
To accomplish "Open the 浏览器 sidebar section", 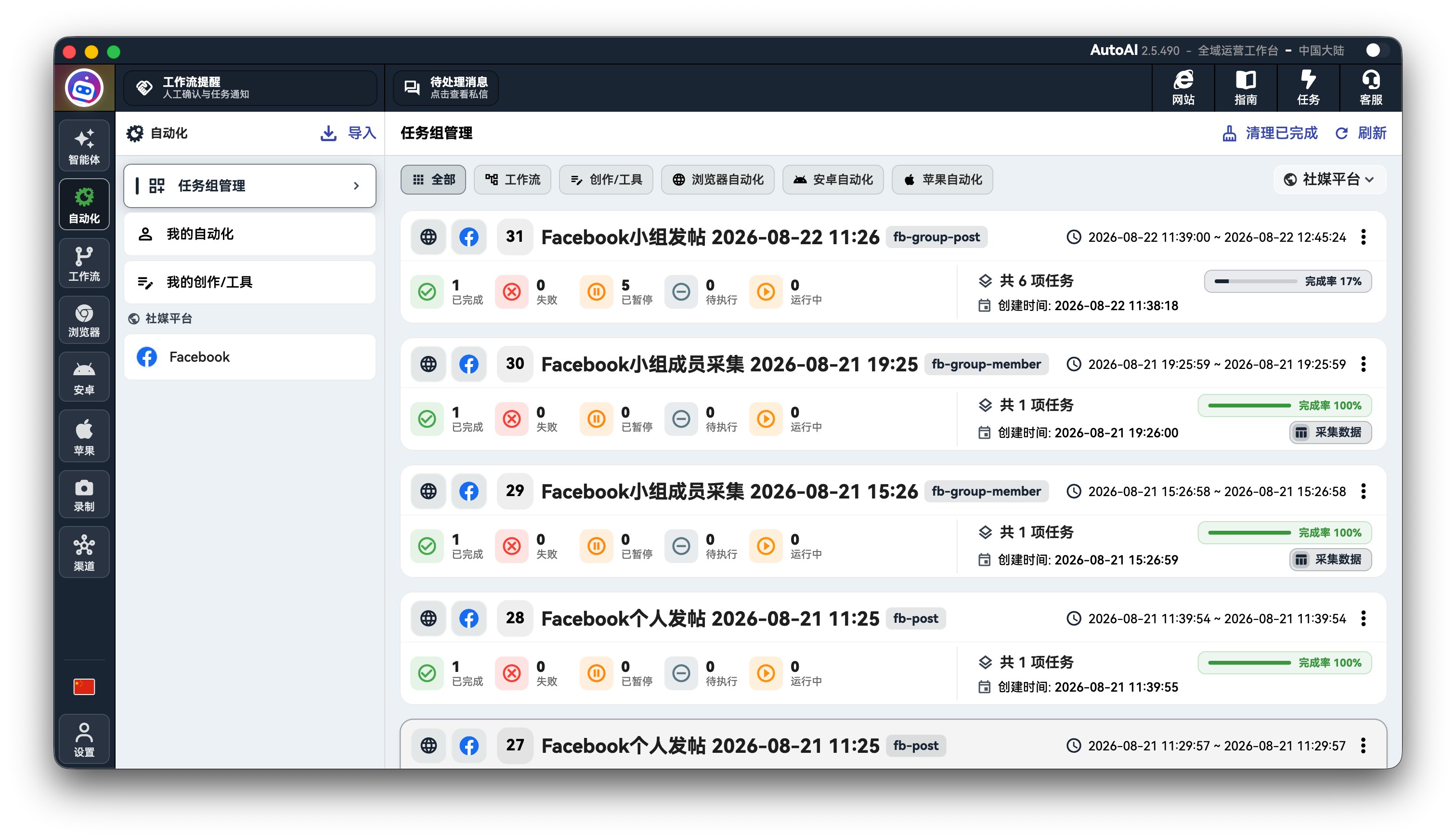I will (x=84, y=320).
